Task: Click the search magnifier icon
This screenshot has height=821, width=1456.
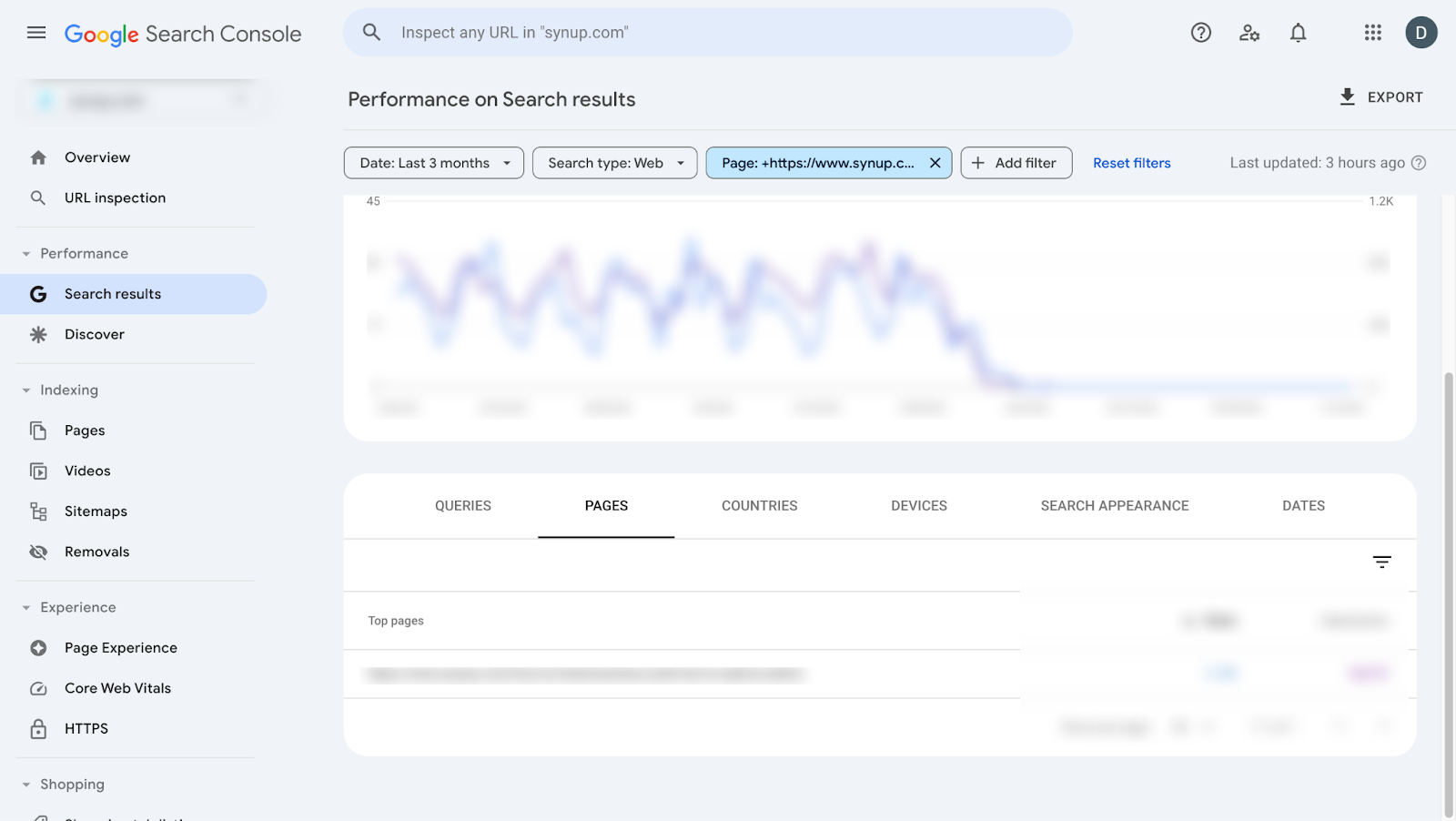Action: 371,32
